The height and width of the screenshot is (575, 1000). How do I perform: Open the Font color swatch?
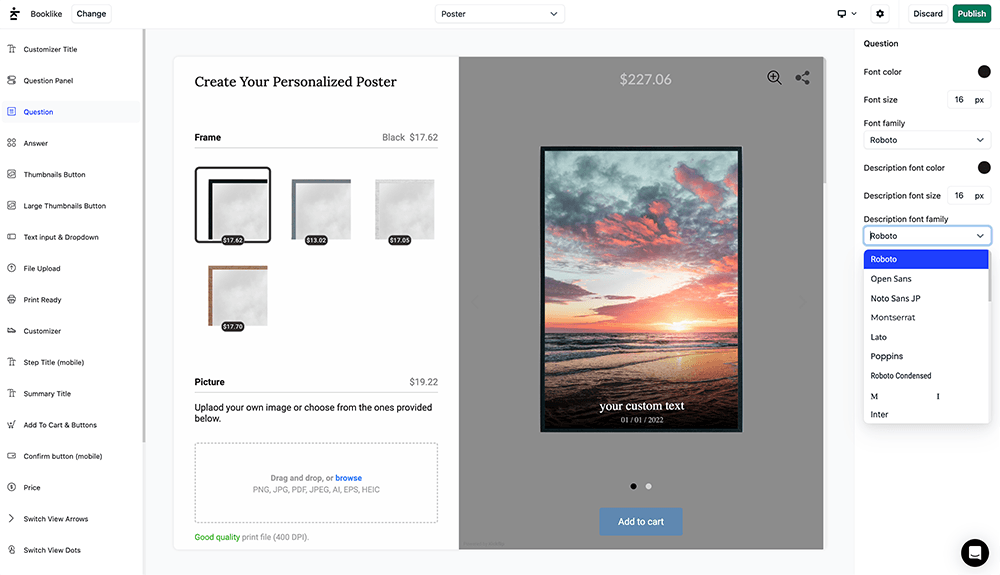click(984, 72)
